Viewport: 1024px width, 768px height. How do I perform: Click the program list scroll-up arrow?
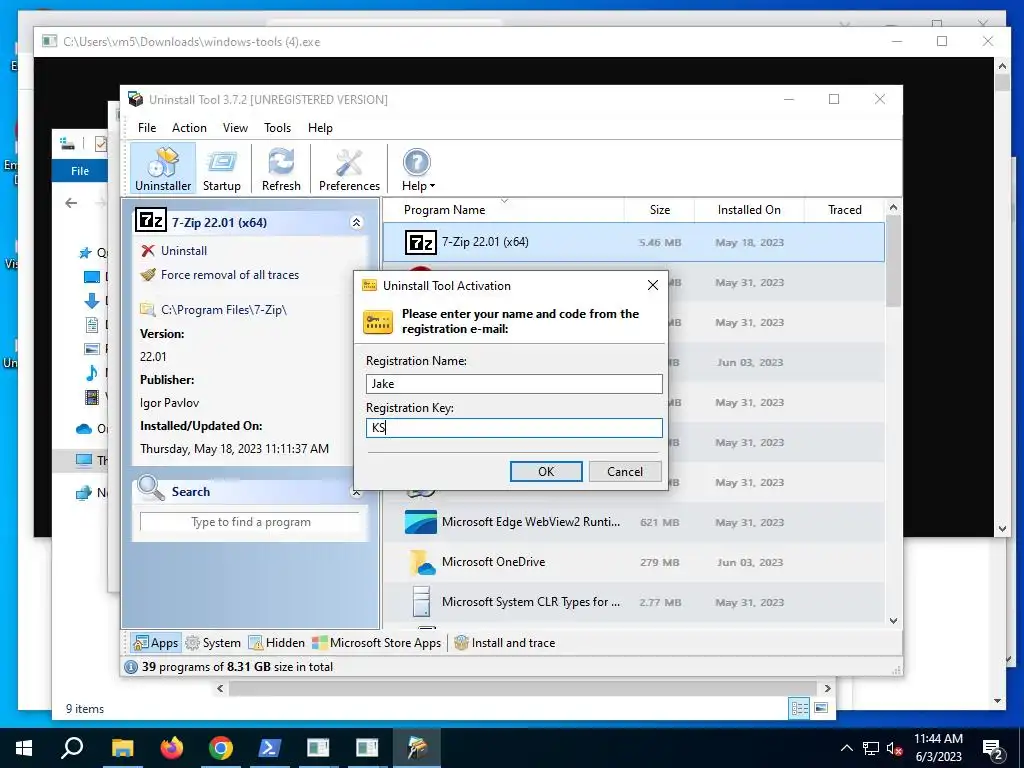pyautogui.click(x=893, y=207)
